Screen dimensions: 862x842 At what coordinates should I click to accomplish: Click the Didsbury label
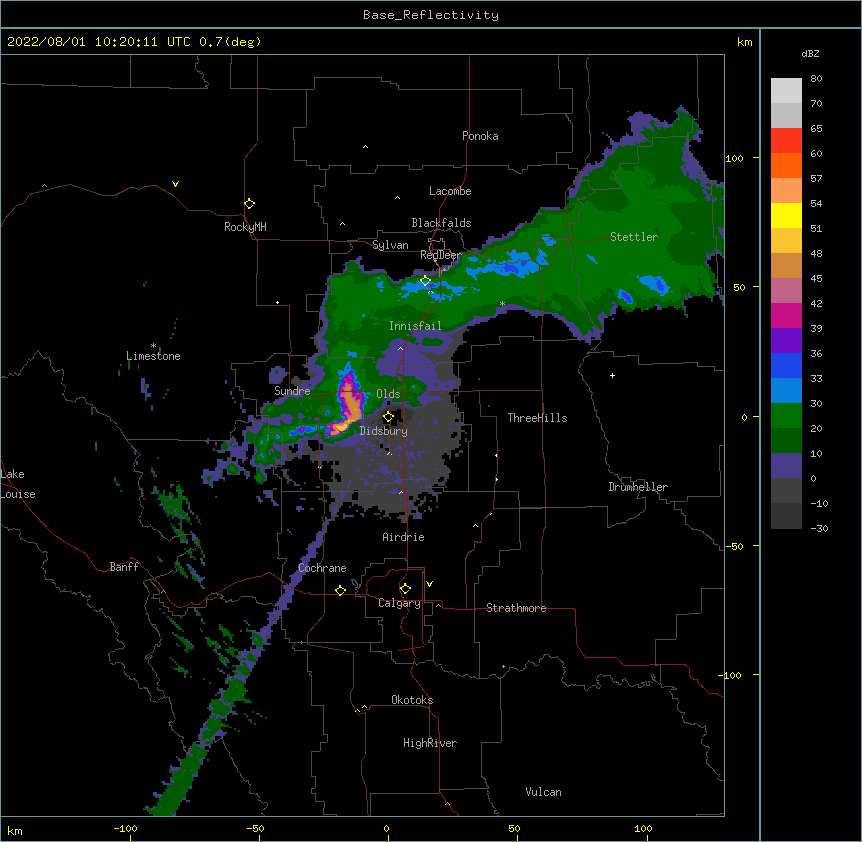[383, 431]
